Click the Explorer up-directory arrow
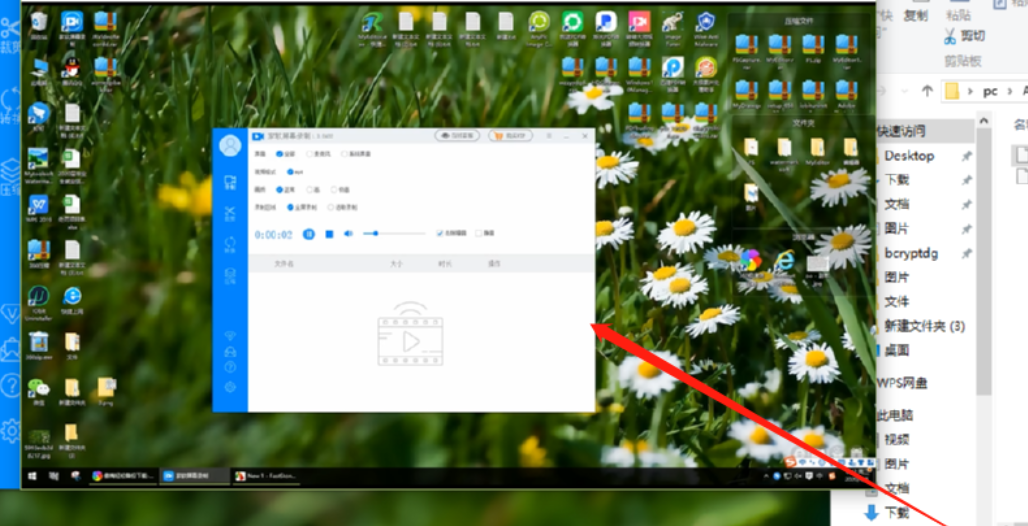 [927, 91]
